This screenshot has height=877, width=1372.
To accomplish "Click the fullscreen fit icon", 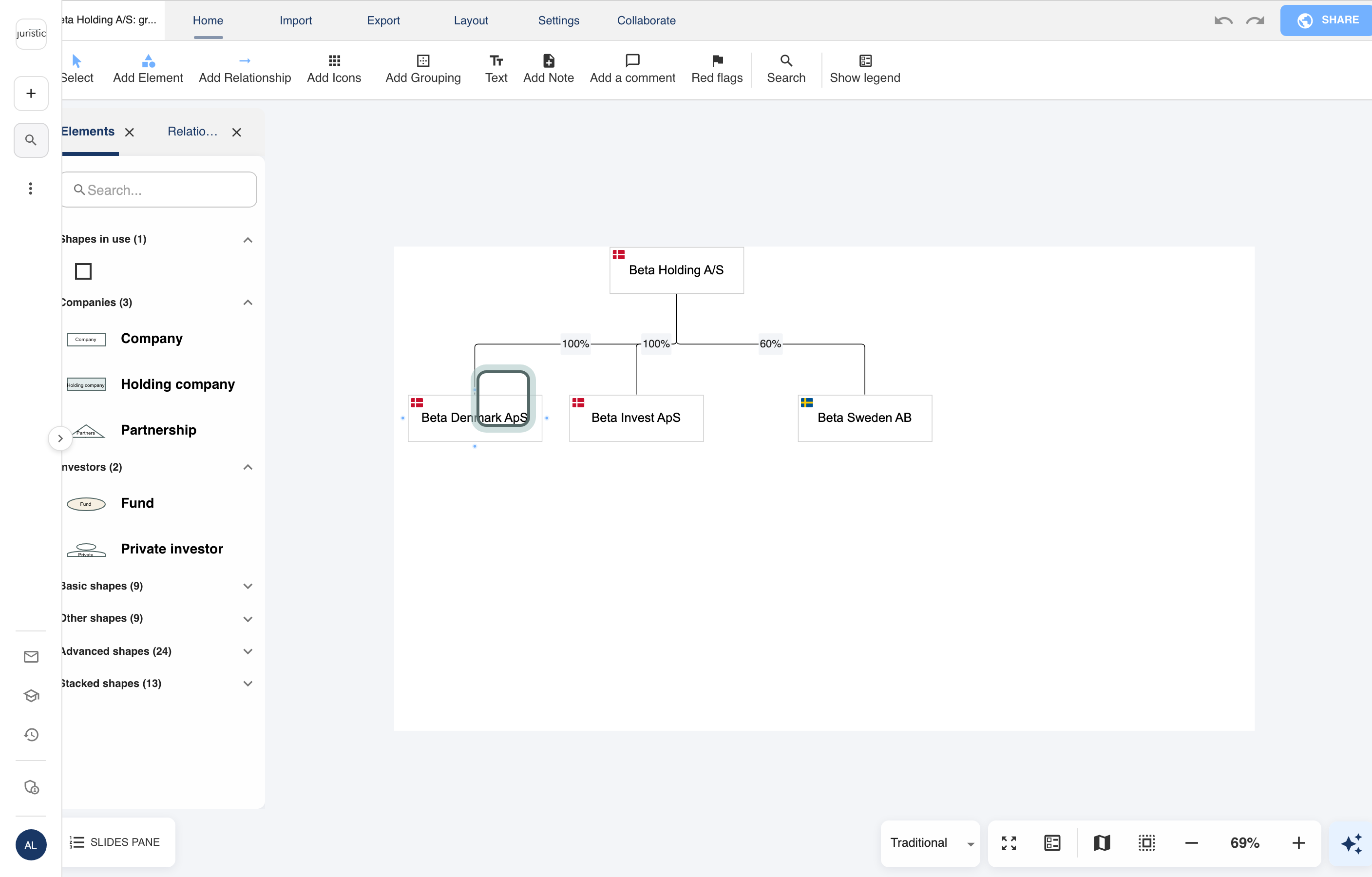I will pyautogui.click(x=1009, y=843).
